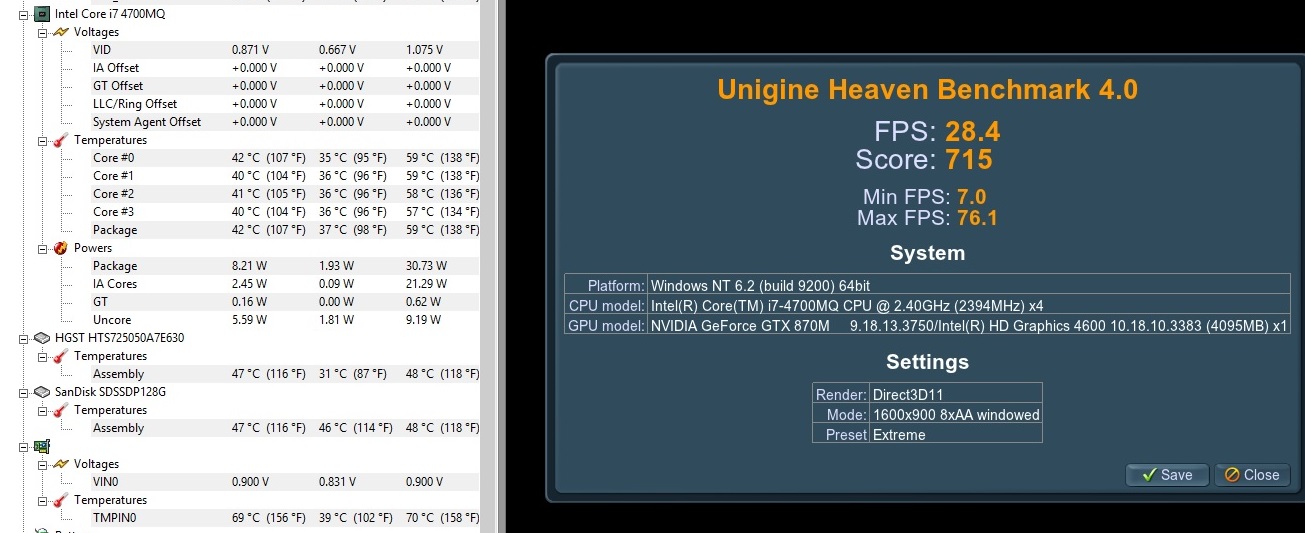Click Package power value 8.21 W

[x=249, y=266]
